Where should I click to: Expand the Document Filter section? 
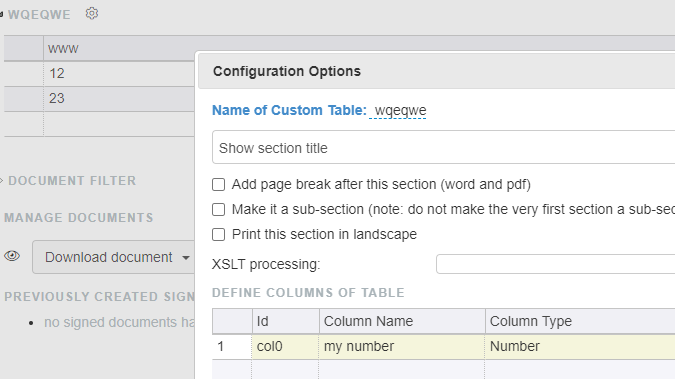tap(71, 180)
